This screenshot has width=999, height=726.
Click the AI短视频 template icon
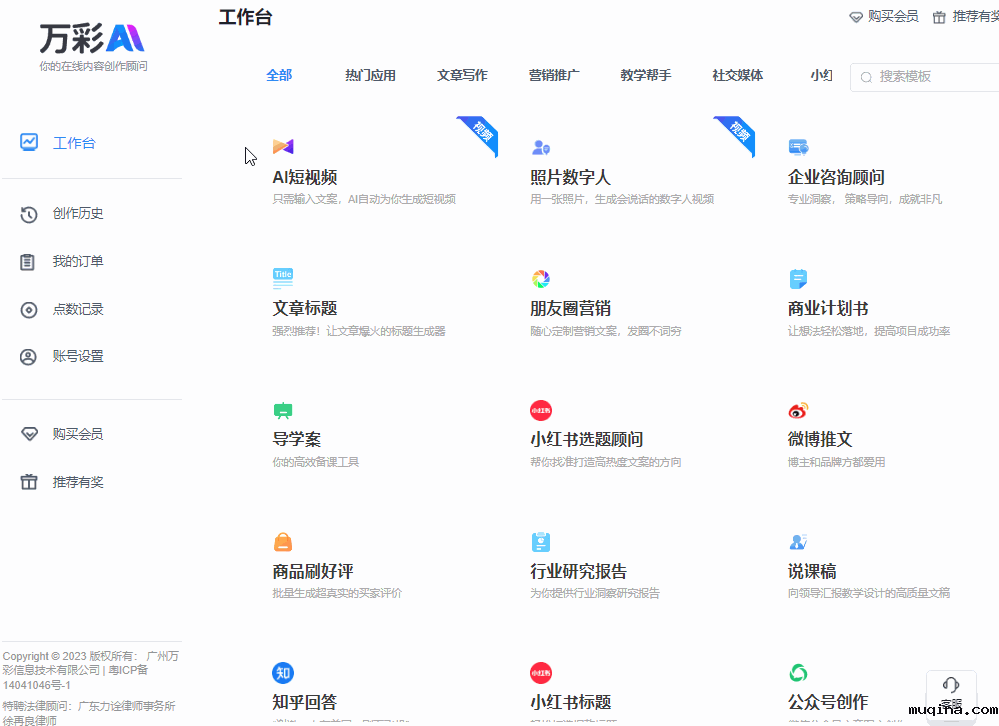coord(283,147)
